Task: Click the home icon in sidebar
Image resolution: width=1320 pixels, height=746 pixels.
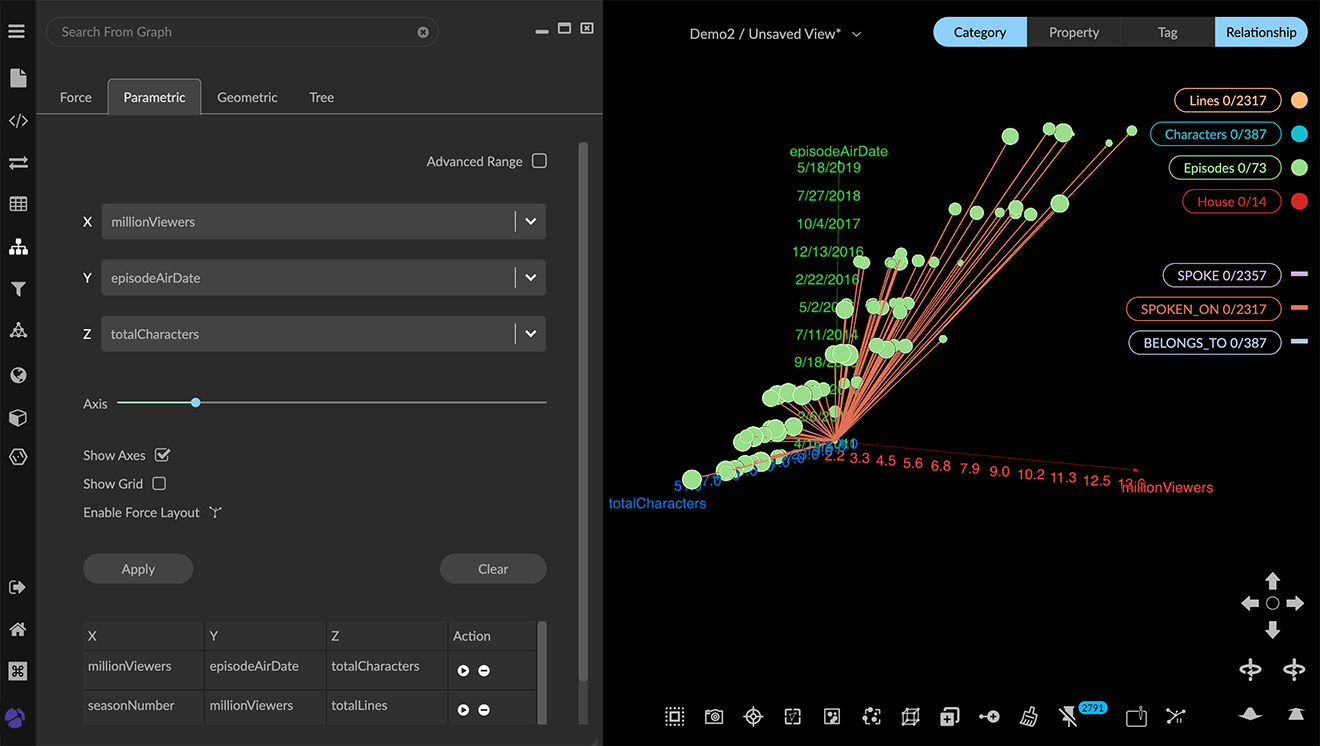Action: (x=18, y=629)
